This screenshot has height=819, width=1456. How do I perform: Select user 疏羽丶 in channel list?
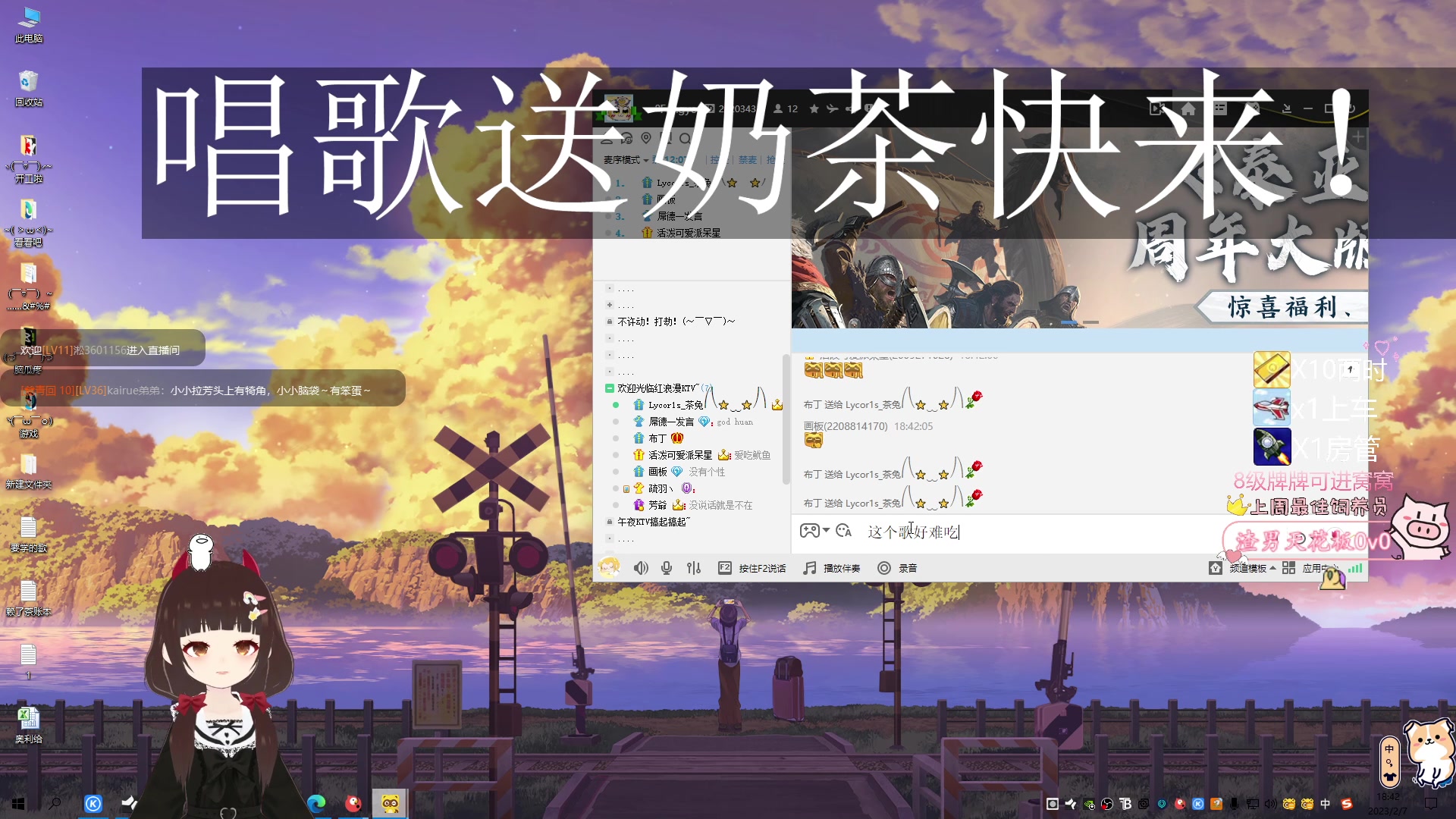661,488
